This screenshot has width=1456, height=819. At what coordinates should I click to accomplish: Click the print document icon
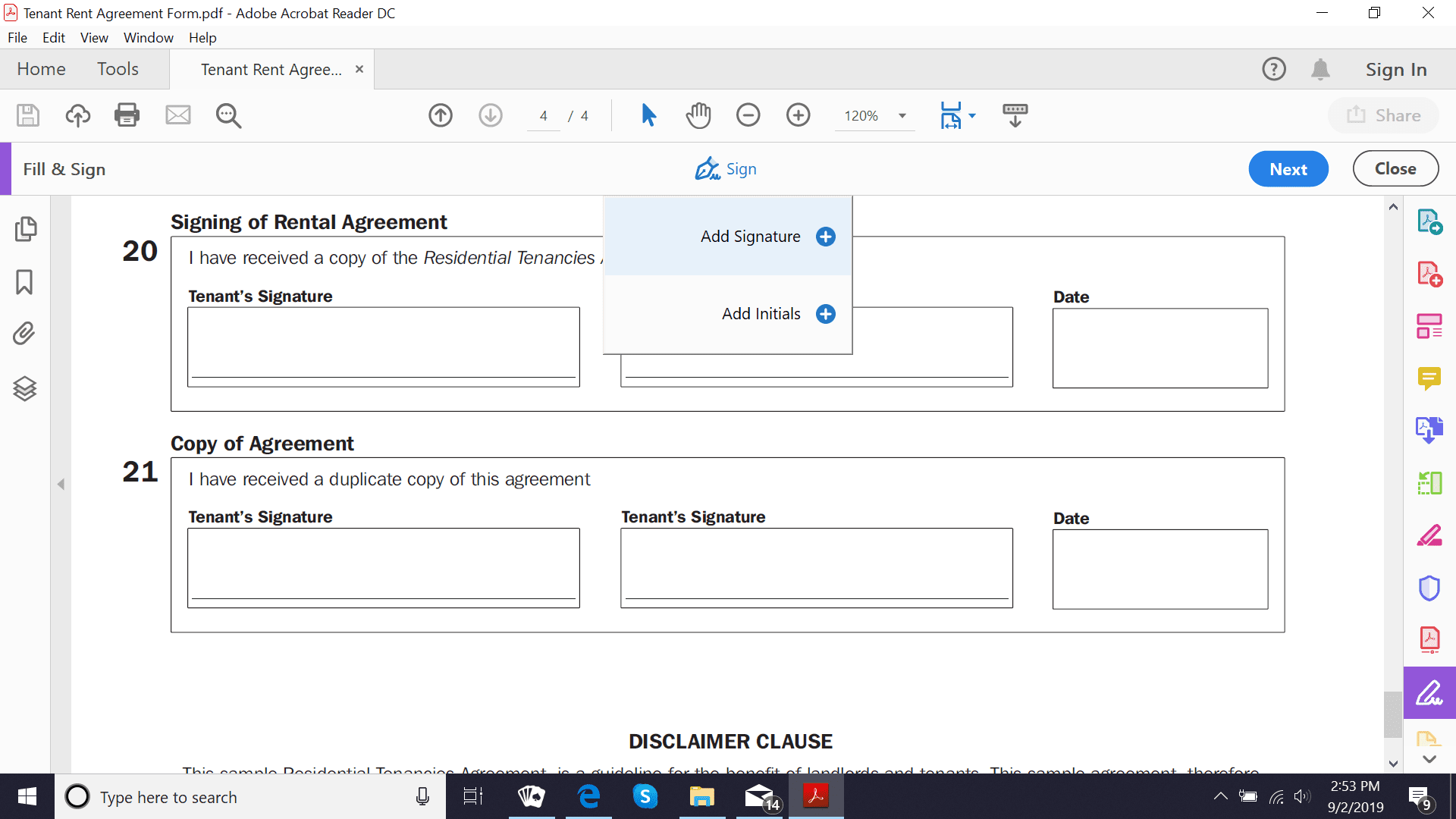click(x=127, y=114)
